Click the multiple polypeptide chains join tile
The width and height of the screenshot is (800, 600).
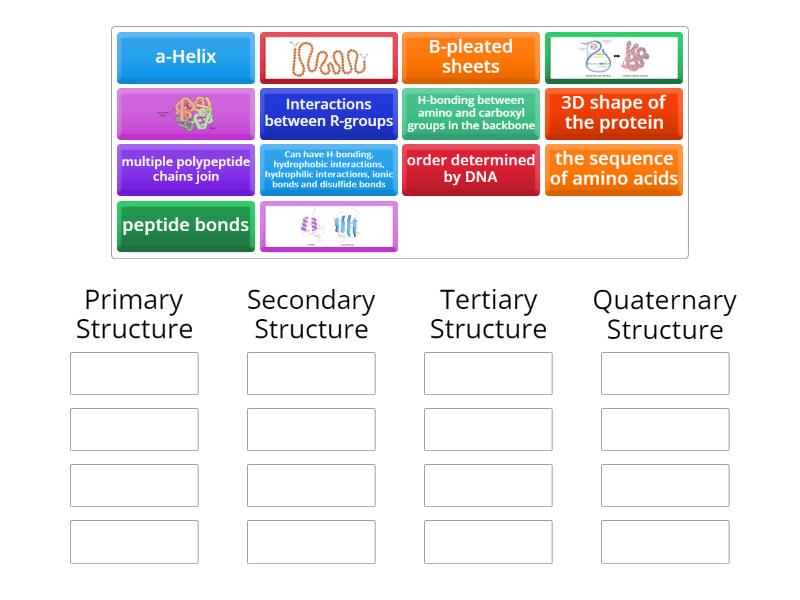point(186,170)
